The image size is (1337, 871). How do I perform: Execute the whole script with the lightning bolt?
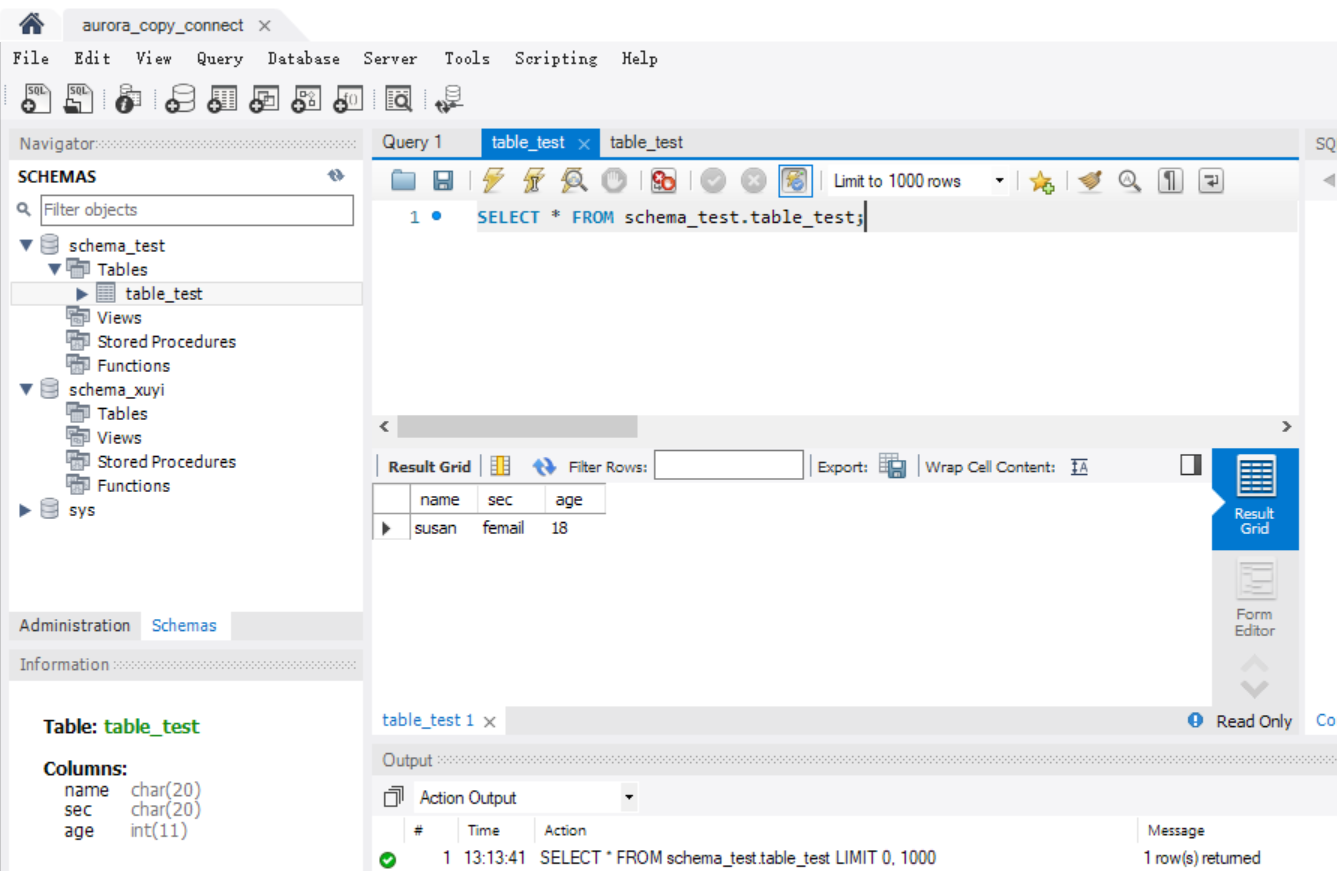coord(493,181)
